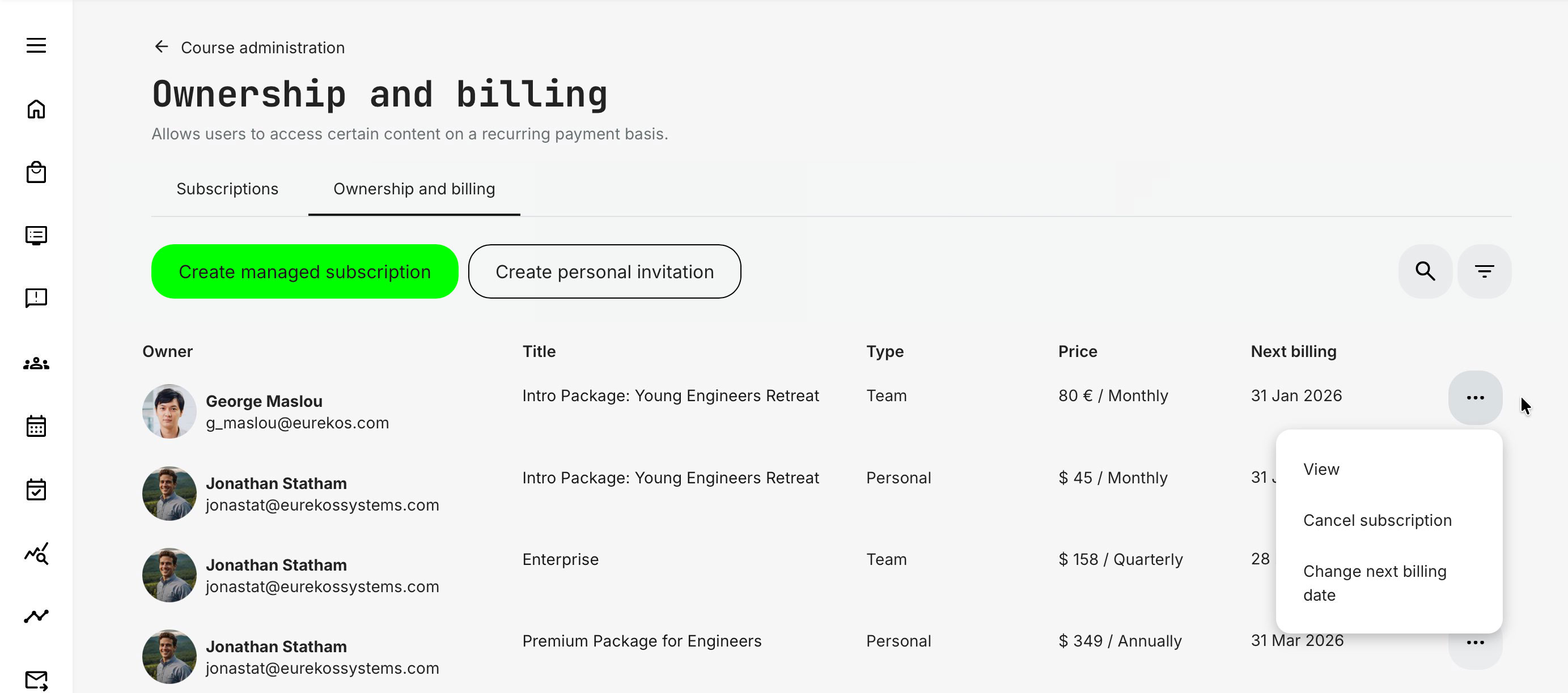Click Create managed subscription button

coord(304,271)
